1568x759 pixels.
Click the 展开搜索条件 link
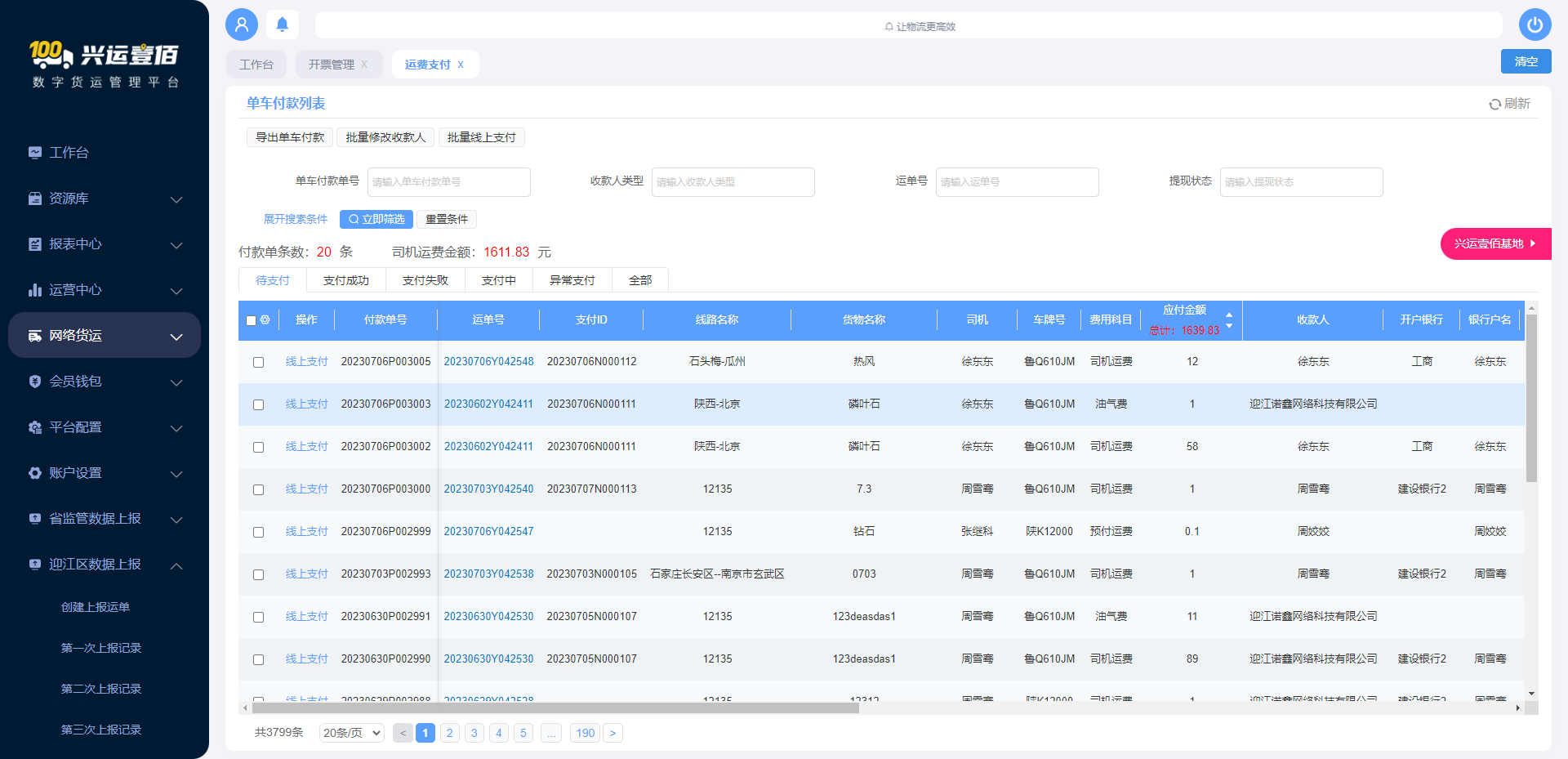pyautogui.click(x=296, y=219)
